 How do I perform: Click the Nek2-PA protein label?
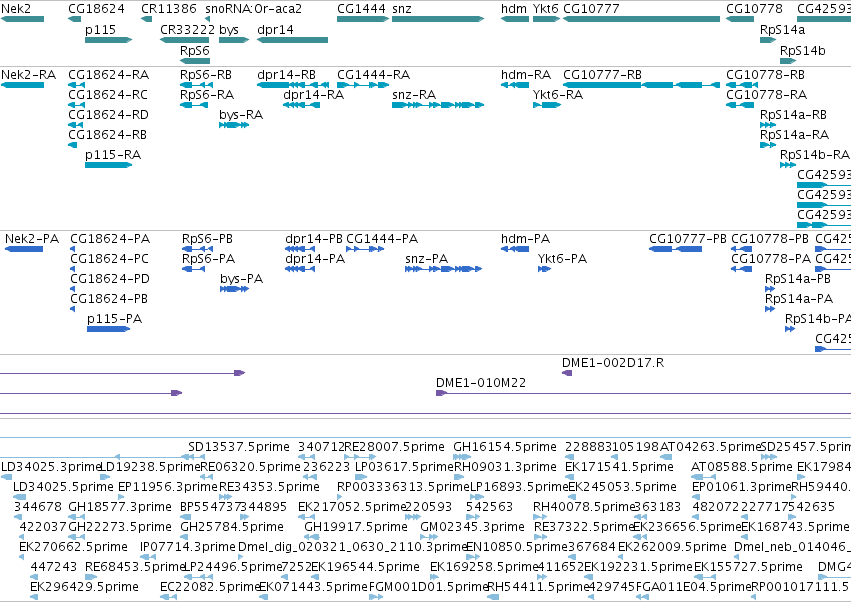click(x=32, y=238)
